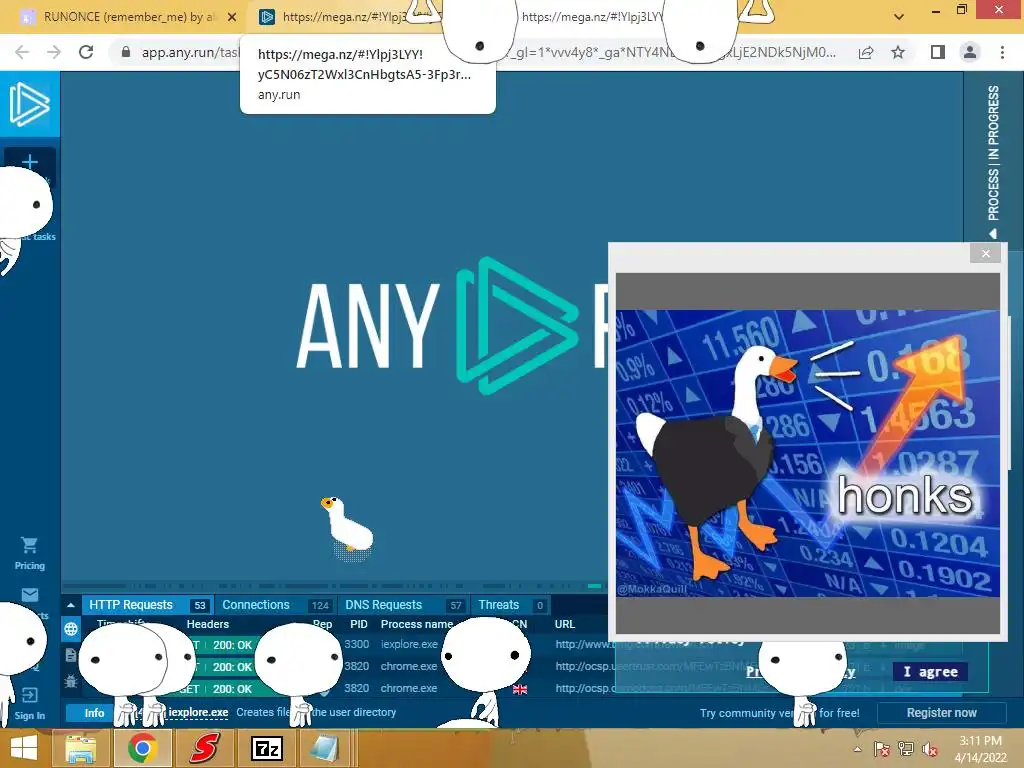This screenshot has height=768, width=1024.
Task: Show hidden tray icons arrow
Action: point(857,749)
